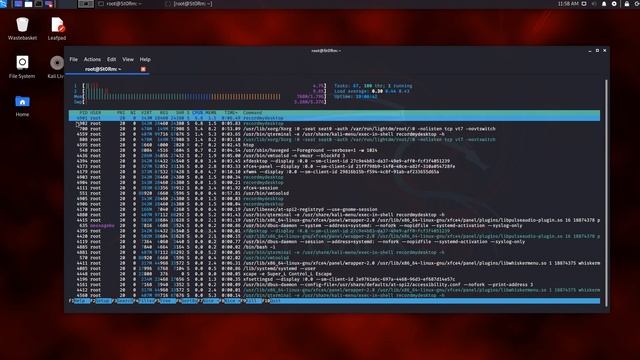Close the terminal tab with red X
Screen dimensions: 640x360
pos(143,69)
